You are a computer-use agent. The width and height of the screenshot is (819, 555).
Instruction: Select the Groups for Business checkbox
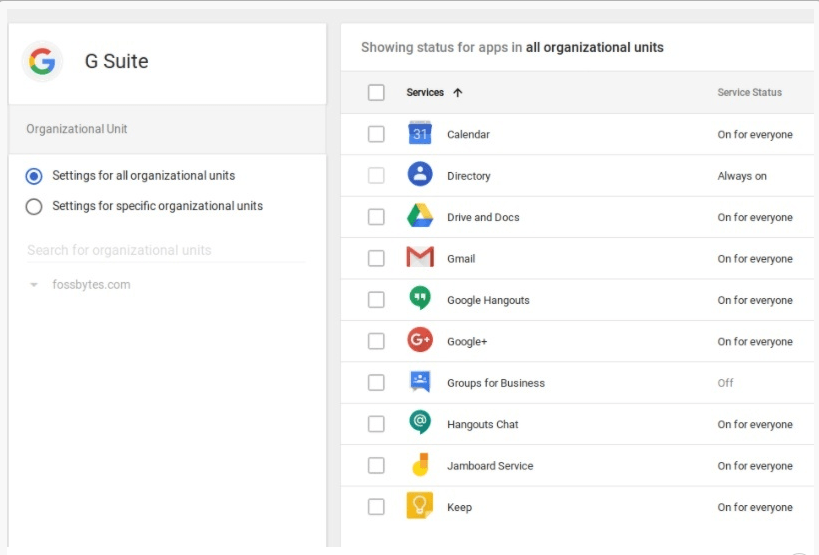[x=376, y=382]
